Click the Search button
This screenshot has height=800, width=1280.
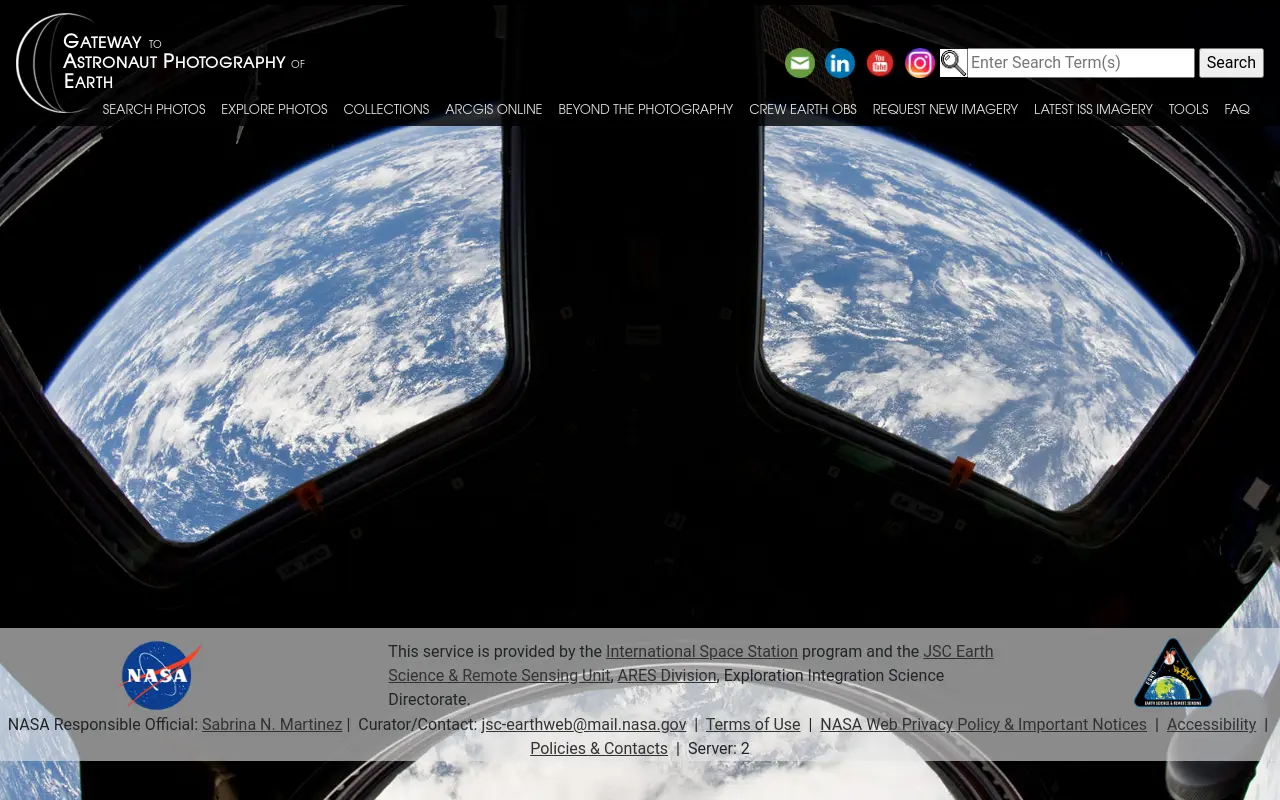click(x=1231, y=63)
